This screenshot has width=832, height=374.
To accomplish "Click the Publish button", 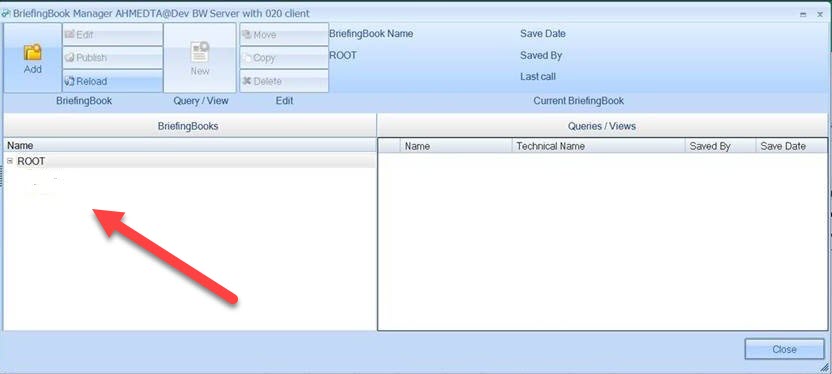I will [x=112, y=57].
